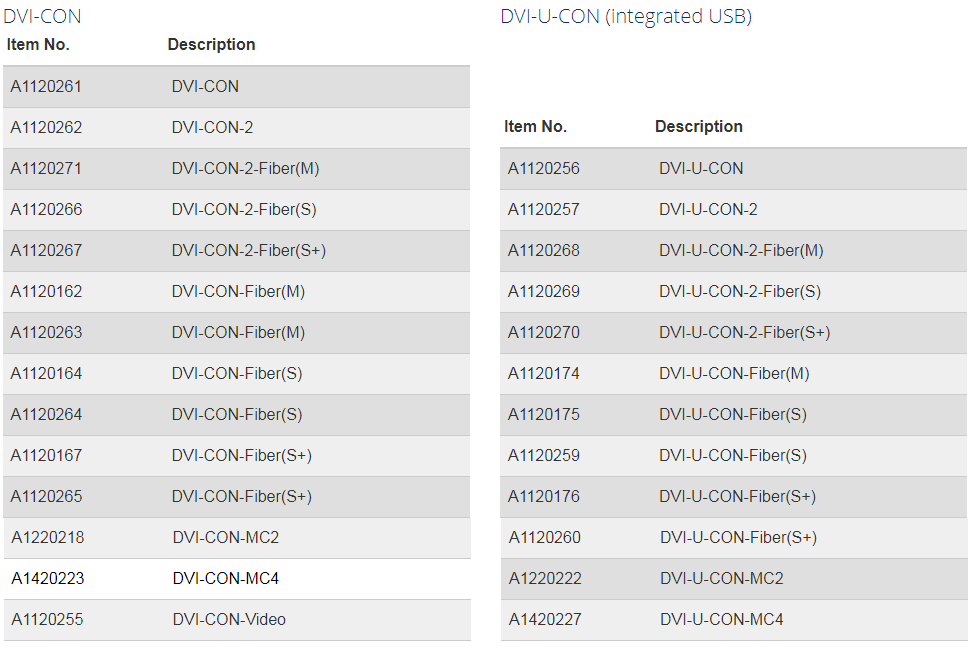This screenshot has height=648, width=978.
Task: Click DVI-CON-Video description
Action: pos(229,619)
